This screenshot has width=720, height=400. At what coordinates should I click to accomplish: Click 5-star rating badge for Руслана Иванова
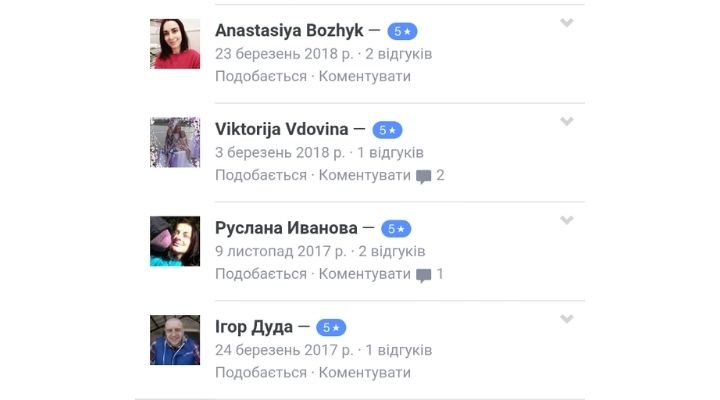tap(396, 229)
